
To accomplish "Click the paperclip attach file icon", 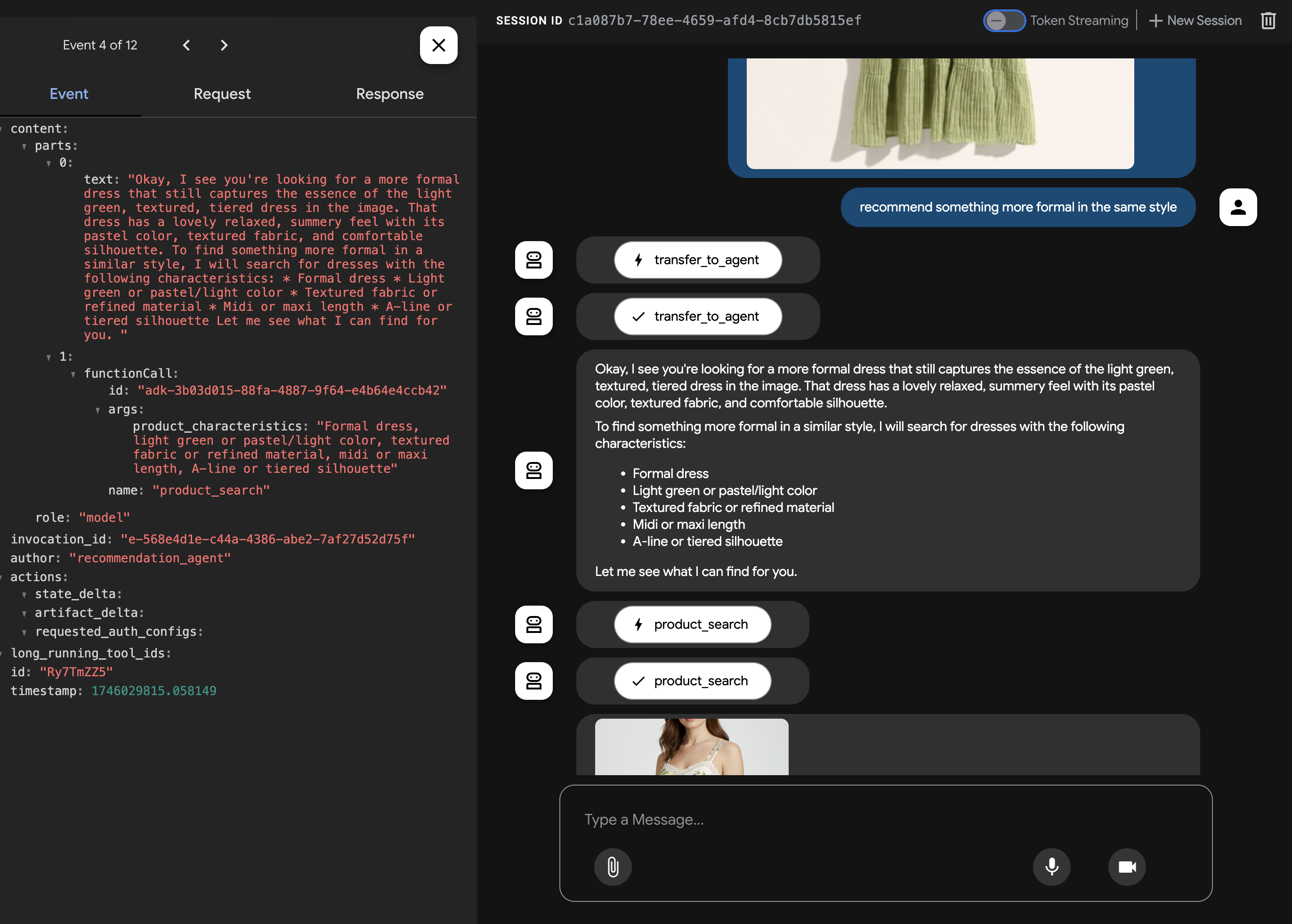I will click(x=613, y=867).
